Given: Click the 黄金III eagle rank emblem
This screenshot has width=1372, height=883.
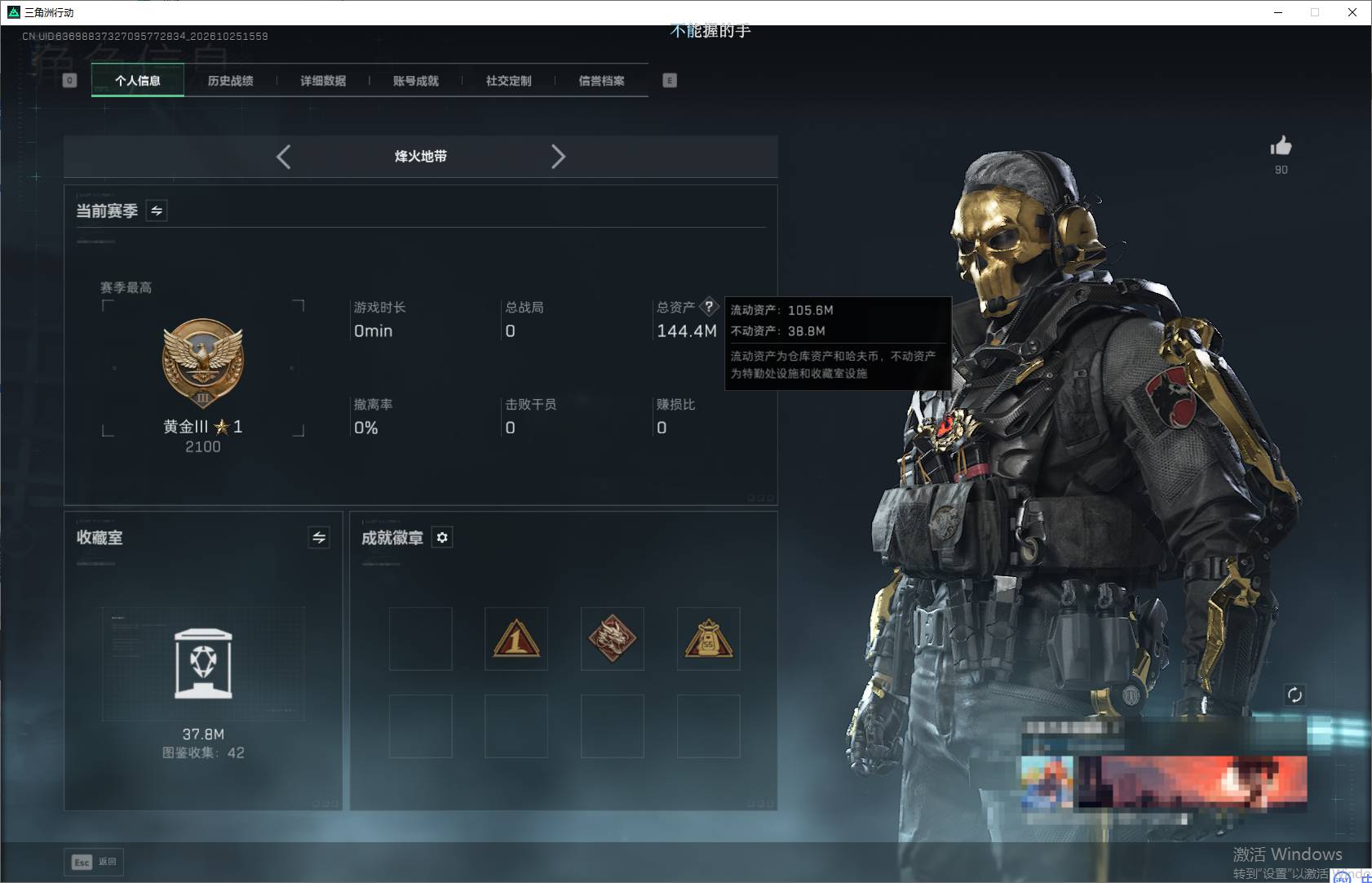Looking at the screenshot, I should click(x=203, y=363).
